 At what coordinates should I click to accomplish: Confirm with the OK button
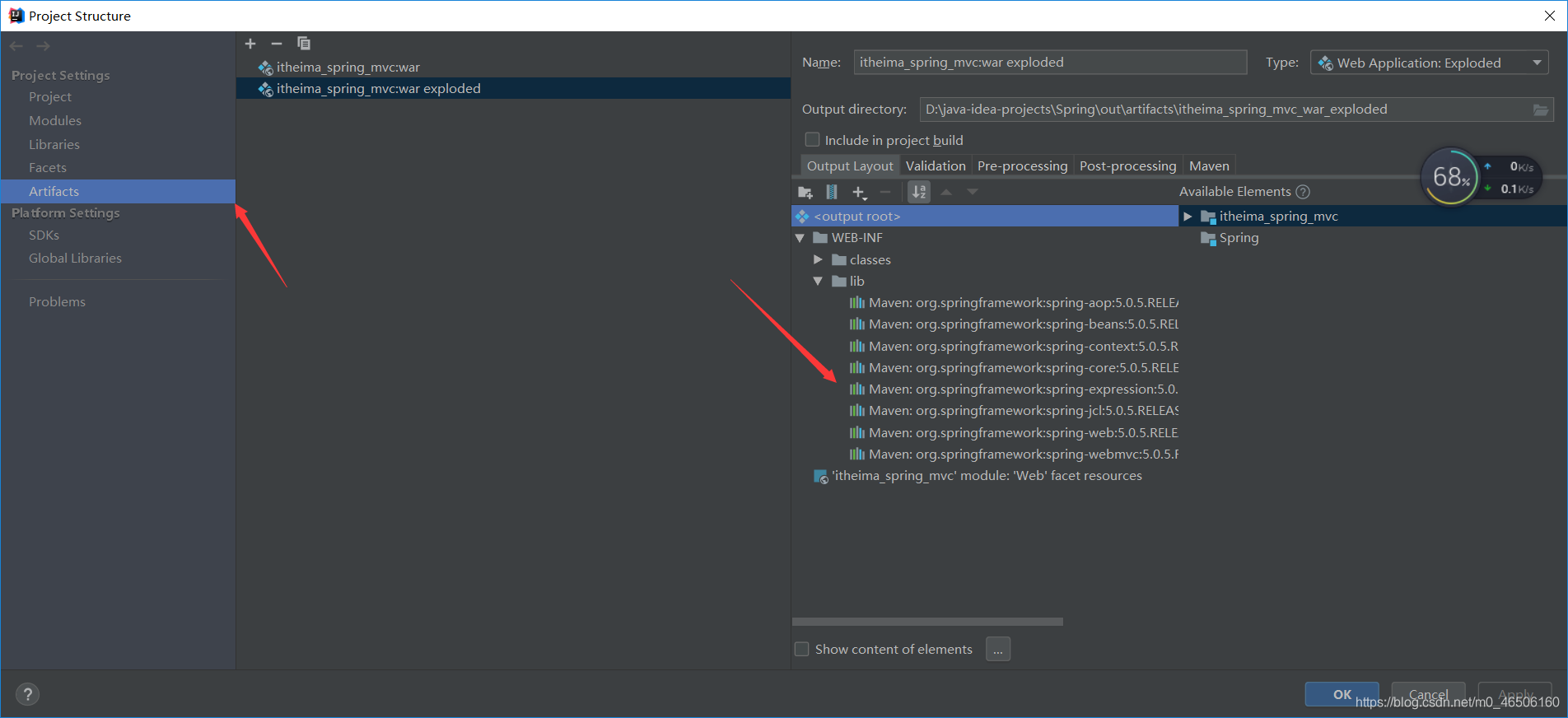click(1342, 694)
